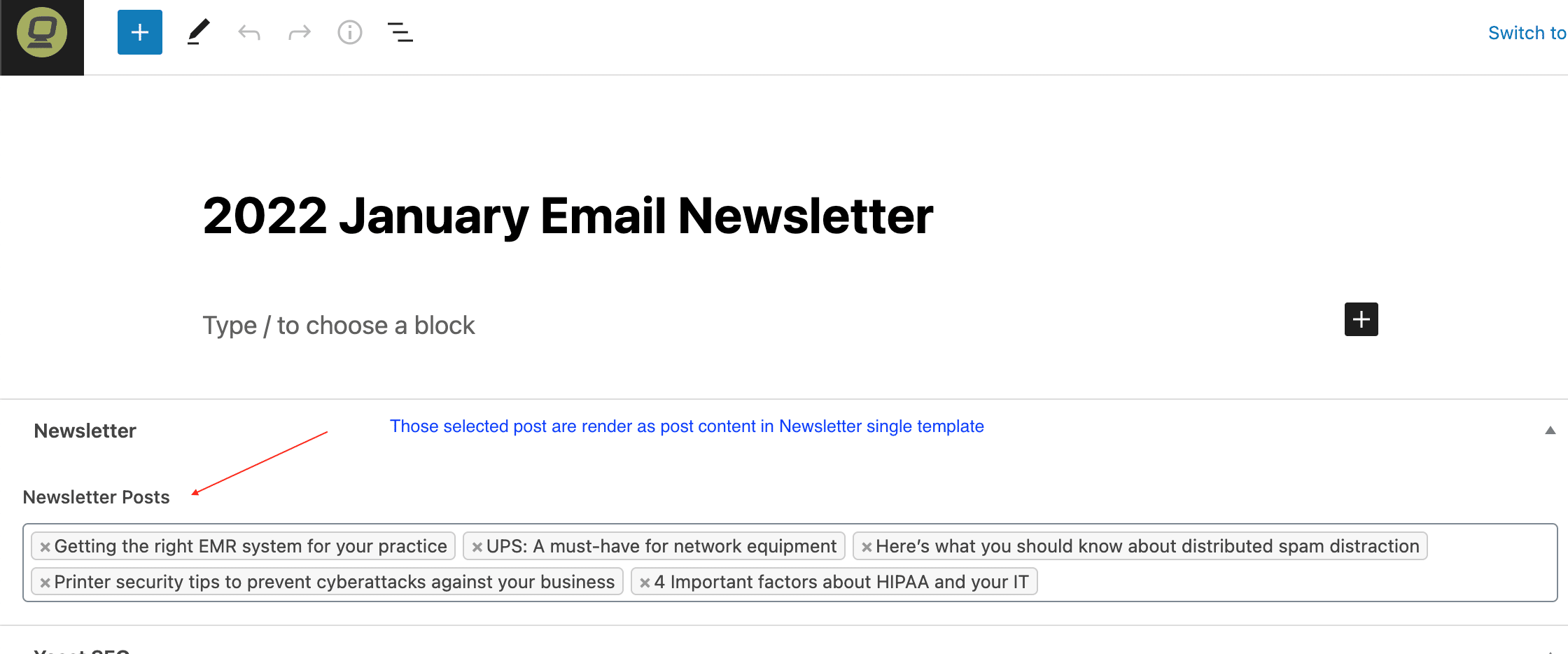
Task: Collapse the Newsletter panel arrow
Action: pos(1550,431)
